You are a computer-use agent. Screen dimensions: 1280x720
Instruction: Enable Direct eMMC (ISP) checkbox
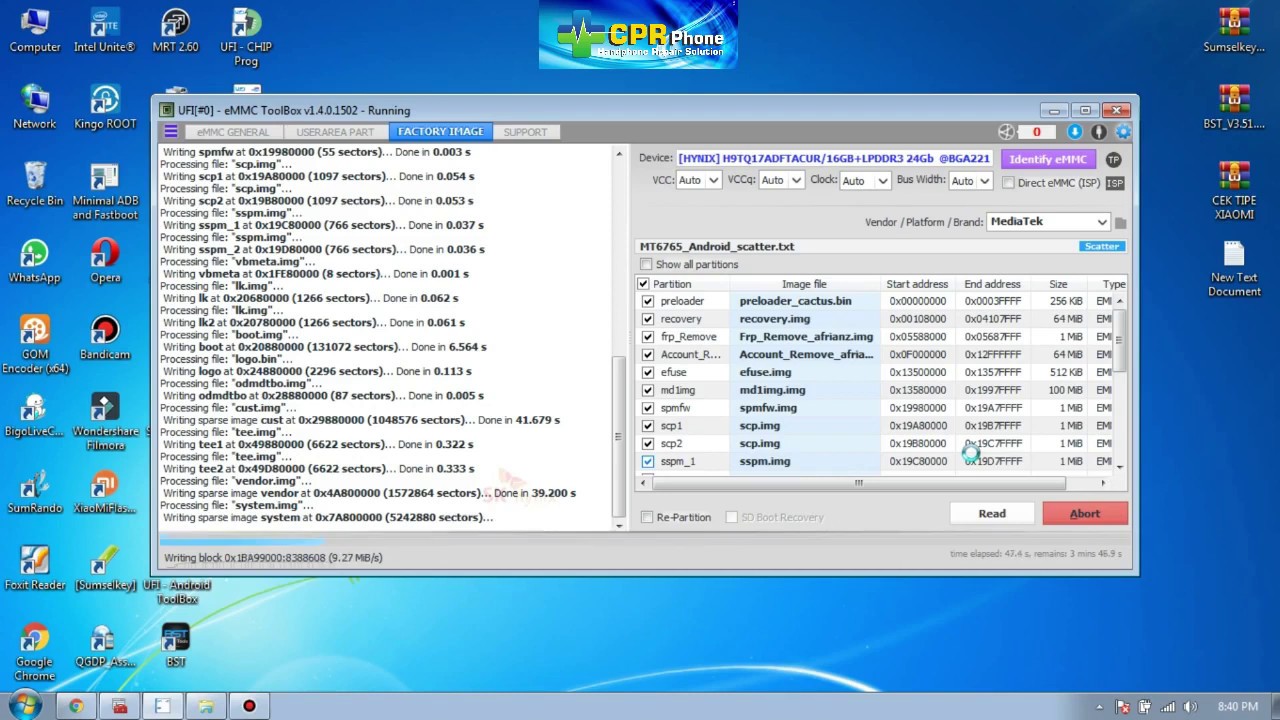pos(1008,183)
